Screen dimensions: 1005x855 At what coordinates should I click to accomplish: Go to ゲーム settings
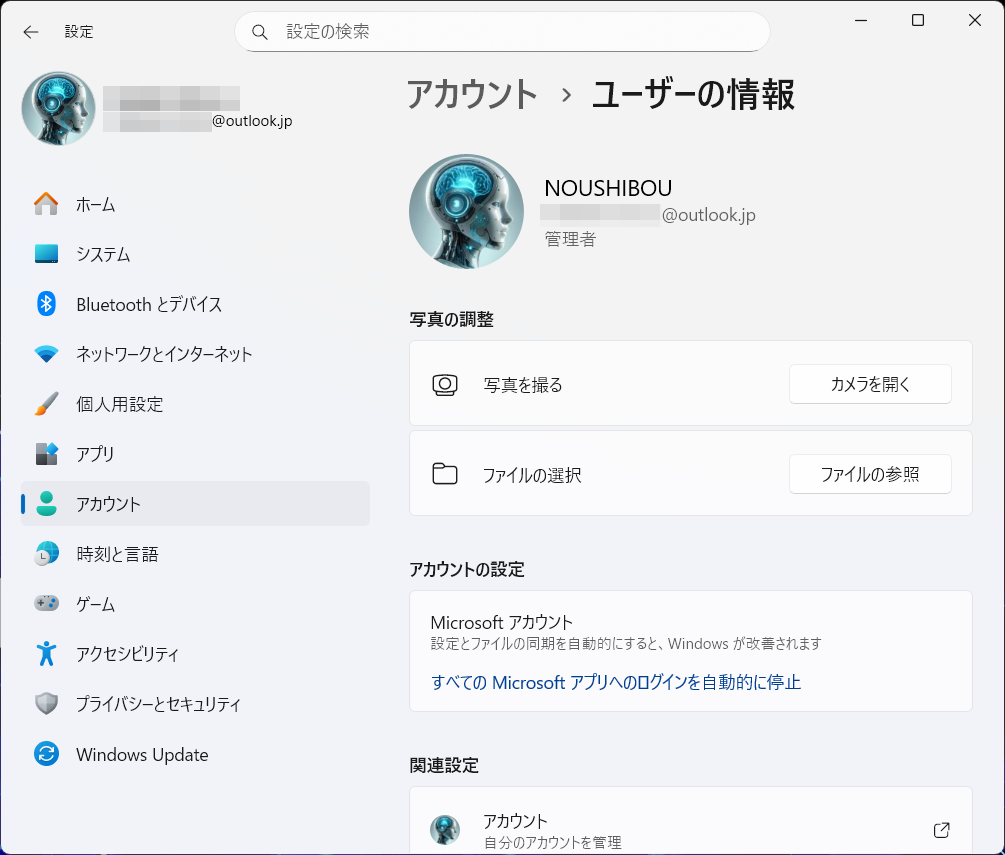[x=195, y=604]
